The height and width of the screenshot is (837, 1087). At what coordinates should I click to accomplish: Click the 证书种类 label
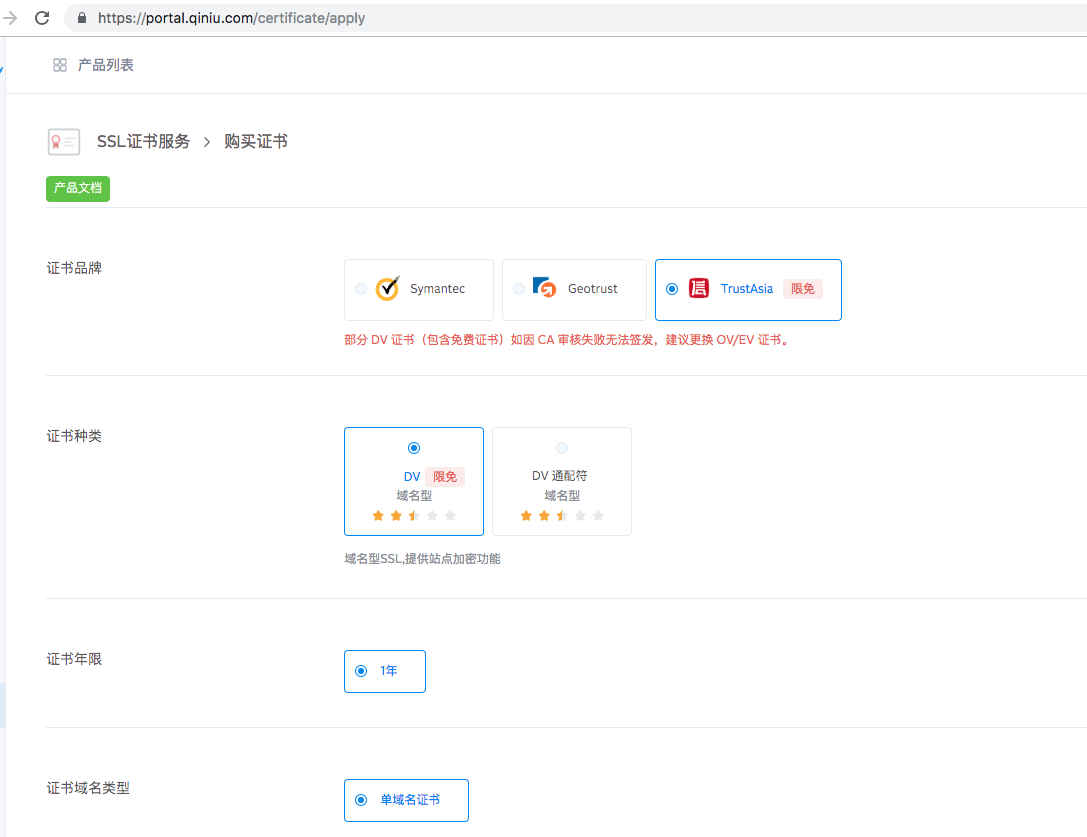[74, 436]
